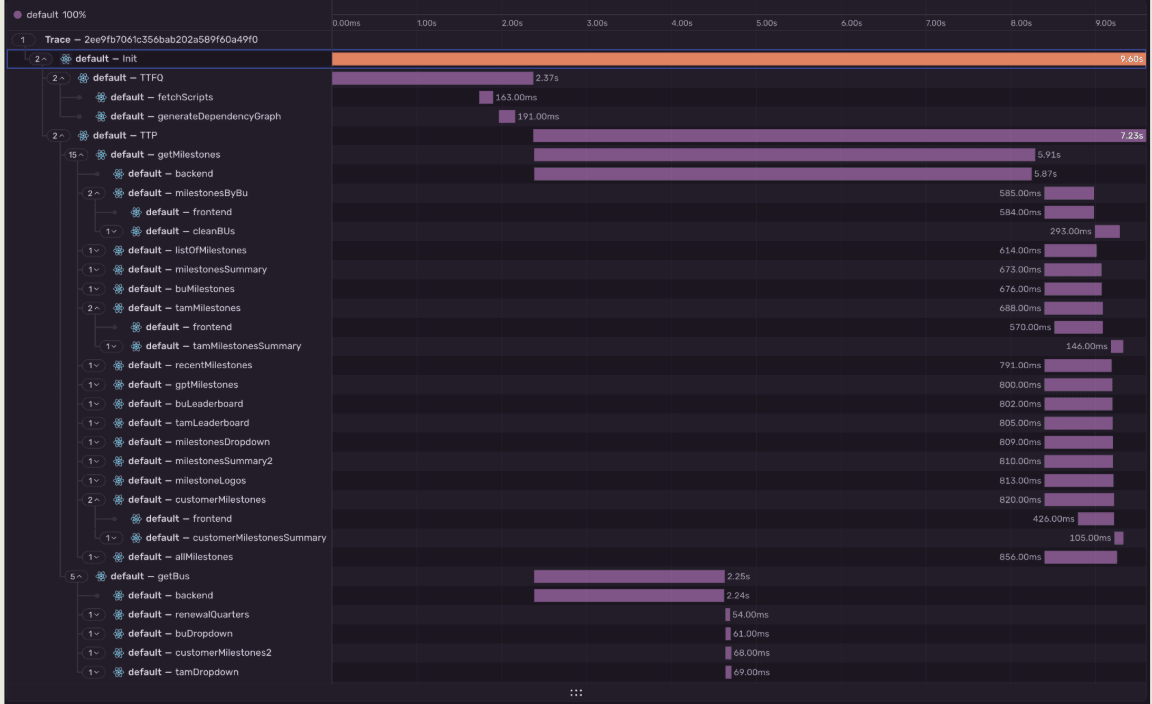Click the React icon next to renewalQuarters
This screenshot has width=1152, height=704.
click(118, 615)
